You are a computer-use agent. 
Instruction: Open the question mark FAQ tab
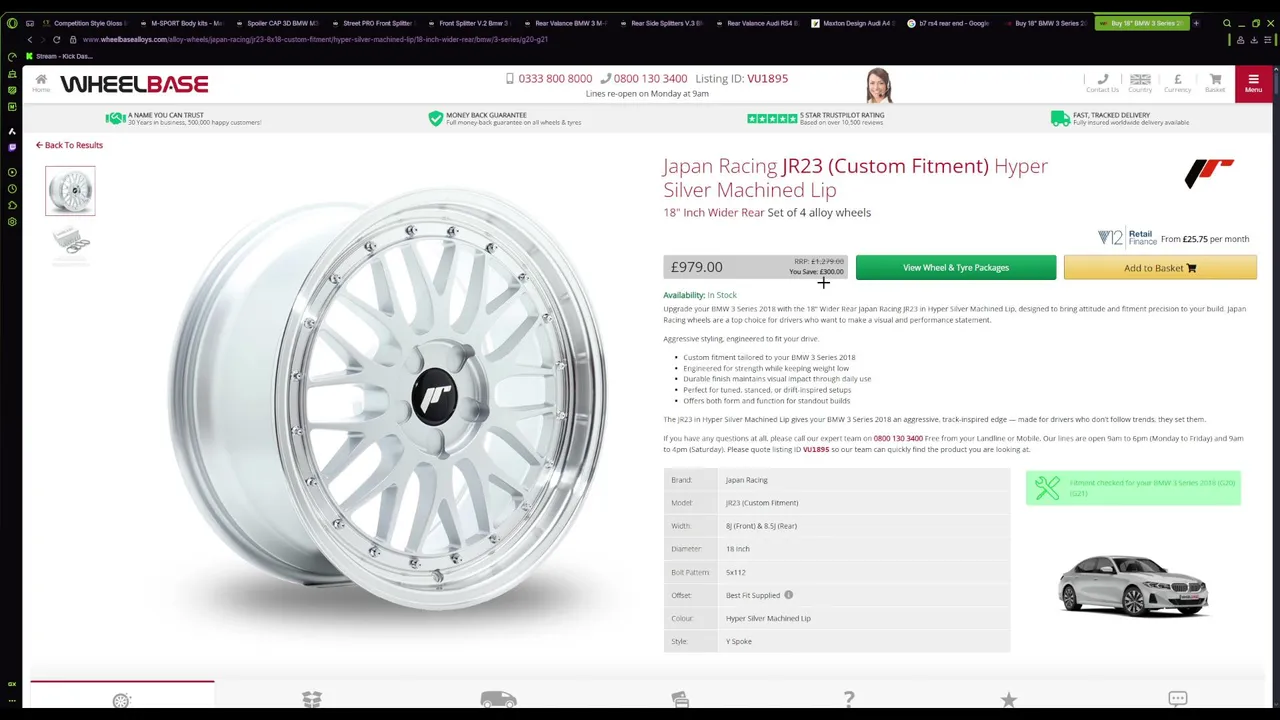point(848,700)
